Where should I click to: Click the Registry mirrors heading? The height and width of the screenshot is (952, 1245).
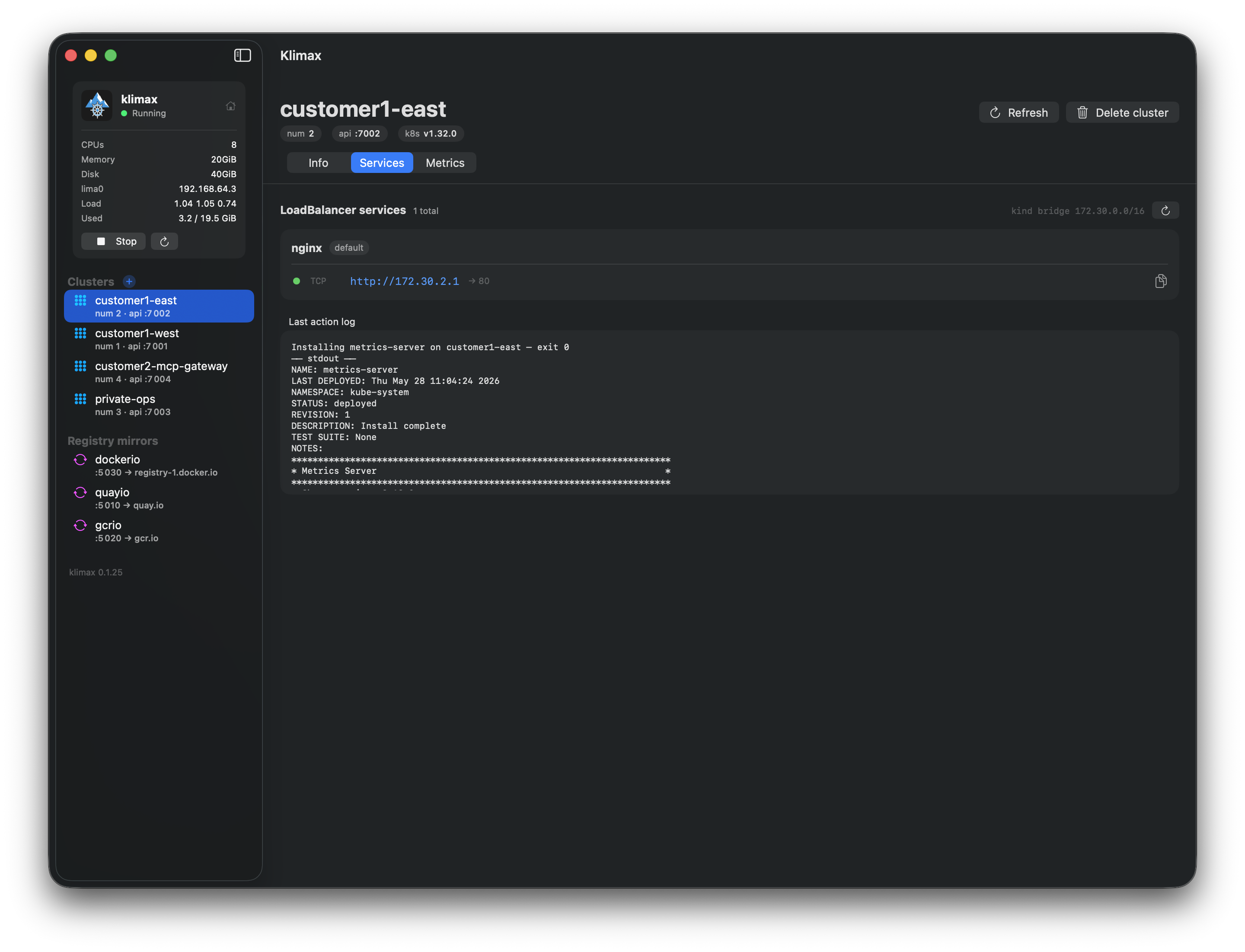(113, 441)
